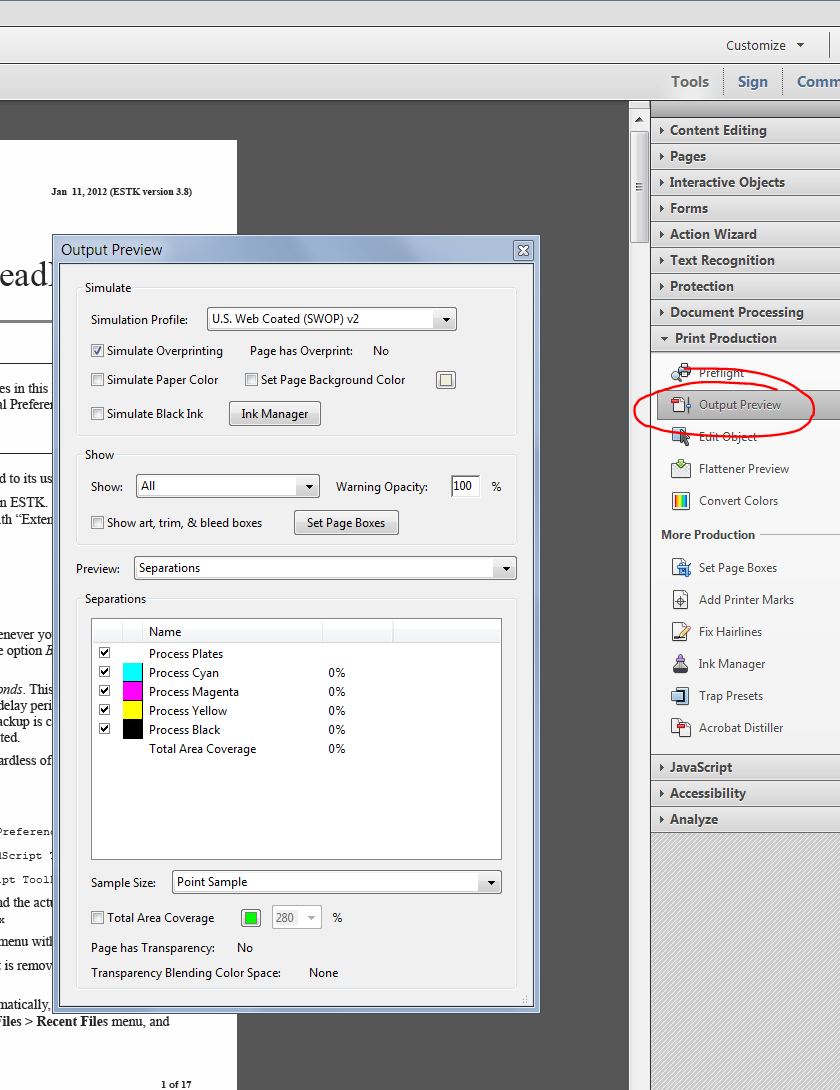Enable Simulate Paper Color checkbox

pos(98,380)
